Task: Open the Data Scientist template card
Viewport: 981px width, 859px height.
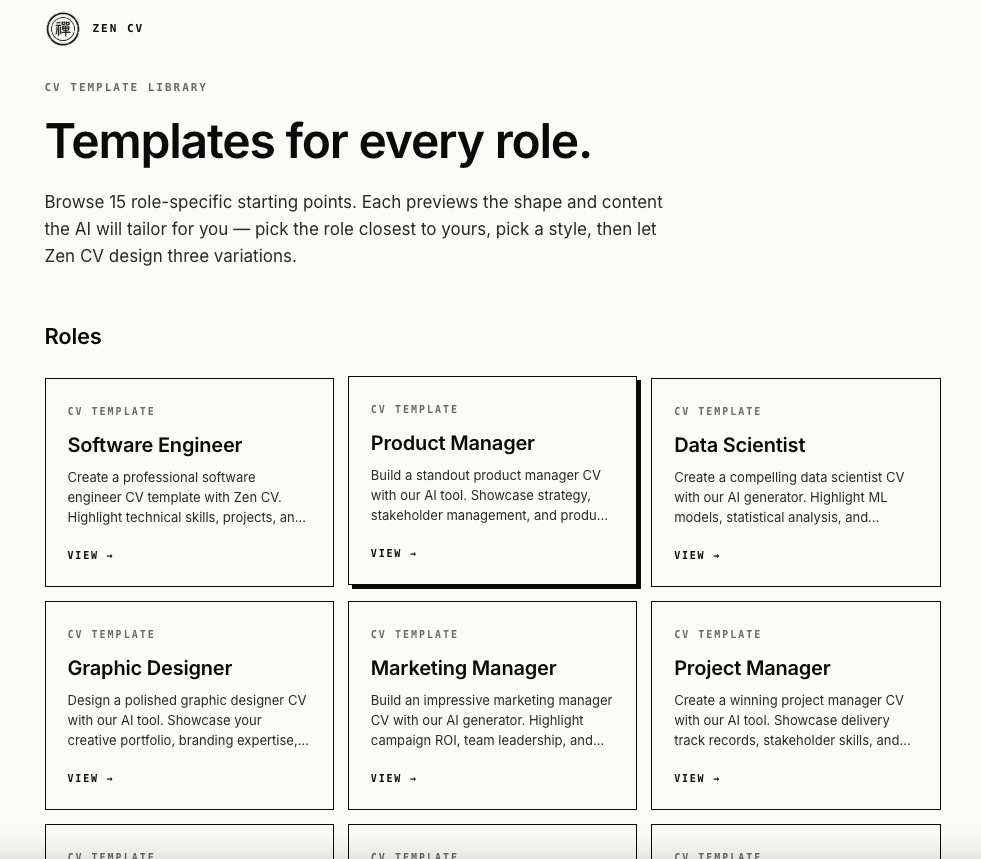Action: [796, 482]
